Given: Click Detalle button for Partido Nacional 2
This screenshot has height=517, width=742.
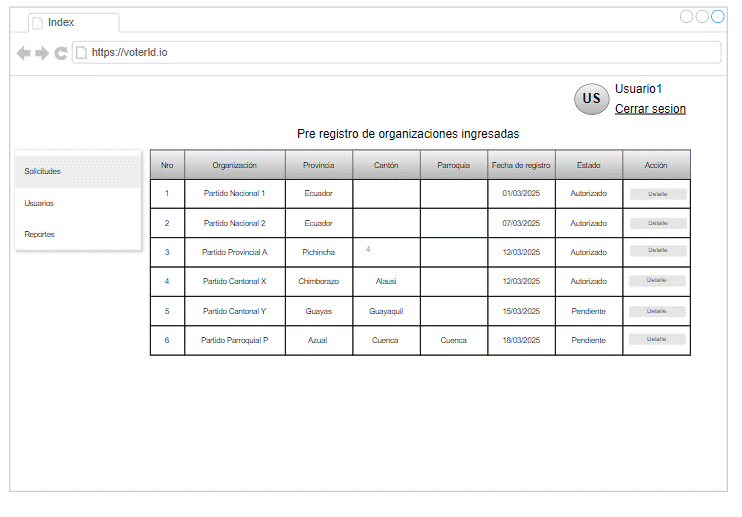Looking at the screenshot, I should click(658, 223).
